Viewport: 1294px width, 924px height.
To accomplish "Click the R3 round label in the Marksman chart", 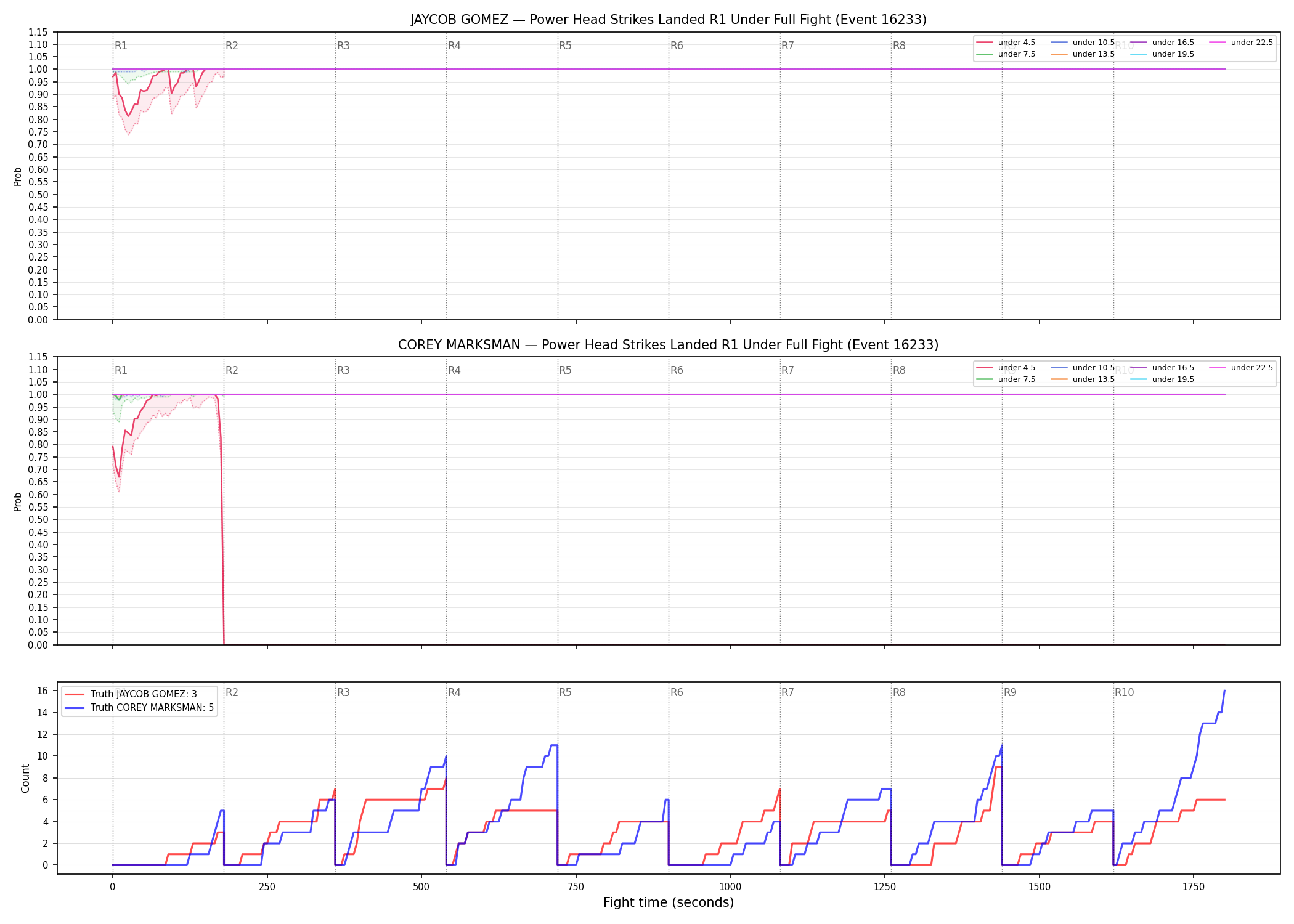I will pos(343,370).
